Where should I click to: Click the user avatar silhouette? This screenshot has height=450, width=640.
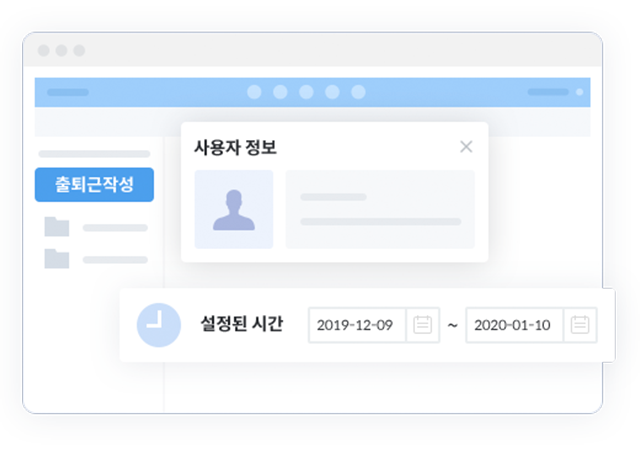pos(234,209)
